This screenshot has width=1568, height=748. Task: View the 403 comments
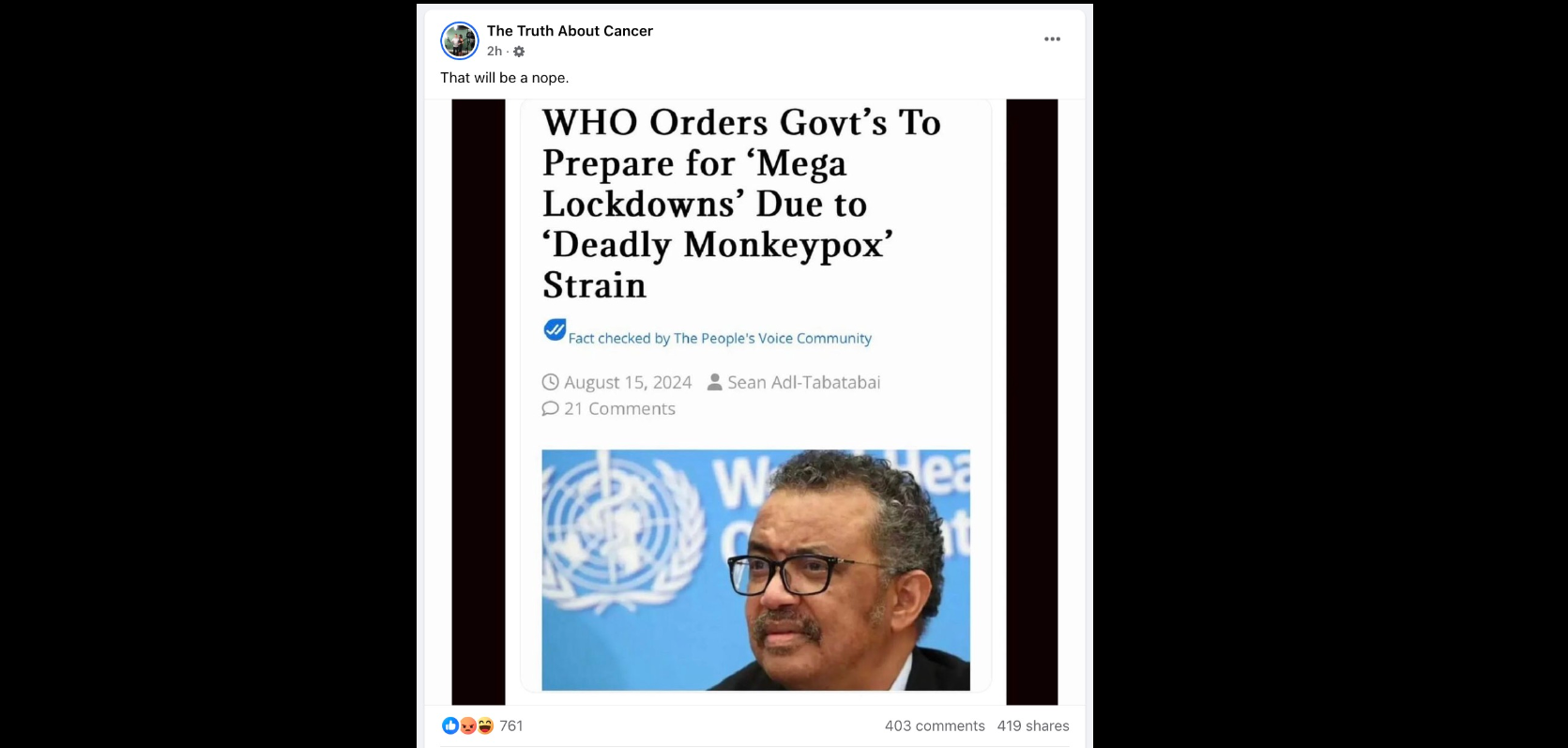point(935,725)
